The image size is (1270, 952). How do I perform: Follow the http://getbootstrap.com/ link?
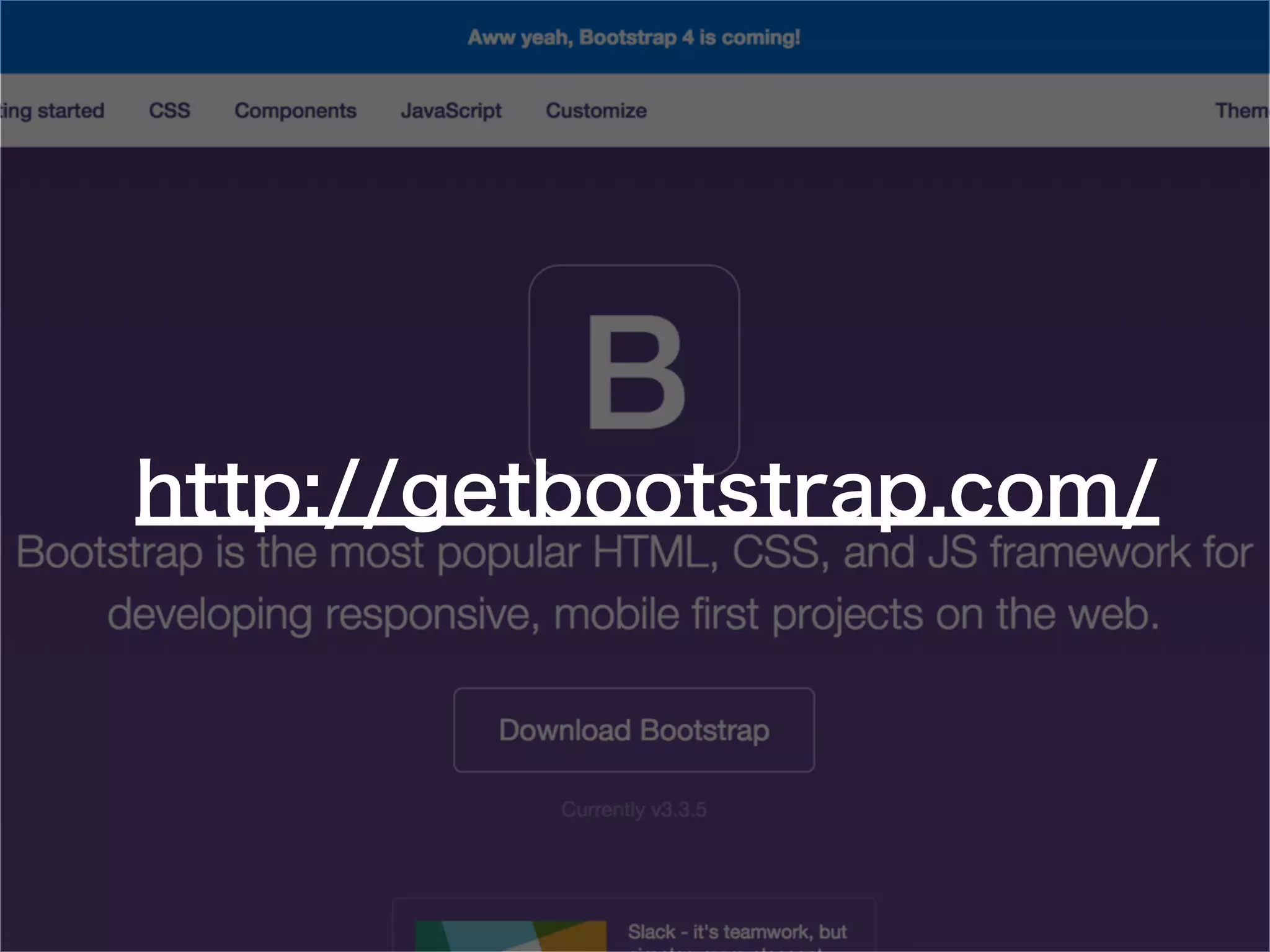pos(647,493)
